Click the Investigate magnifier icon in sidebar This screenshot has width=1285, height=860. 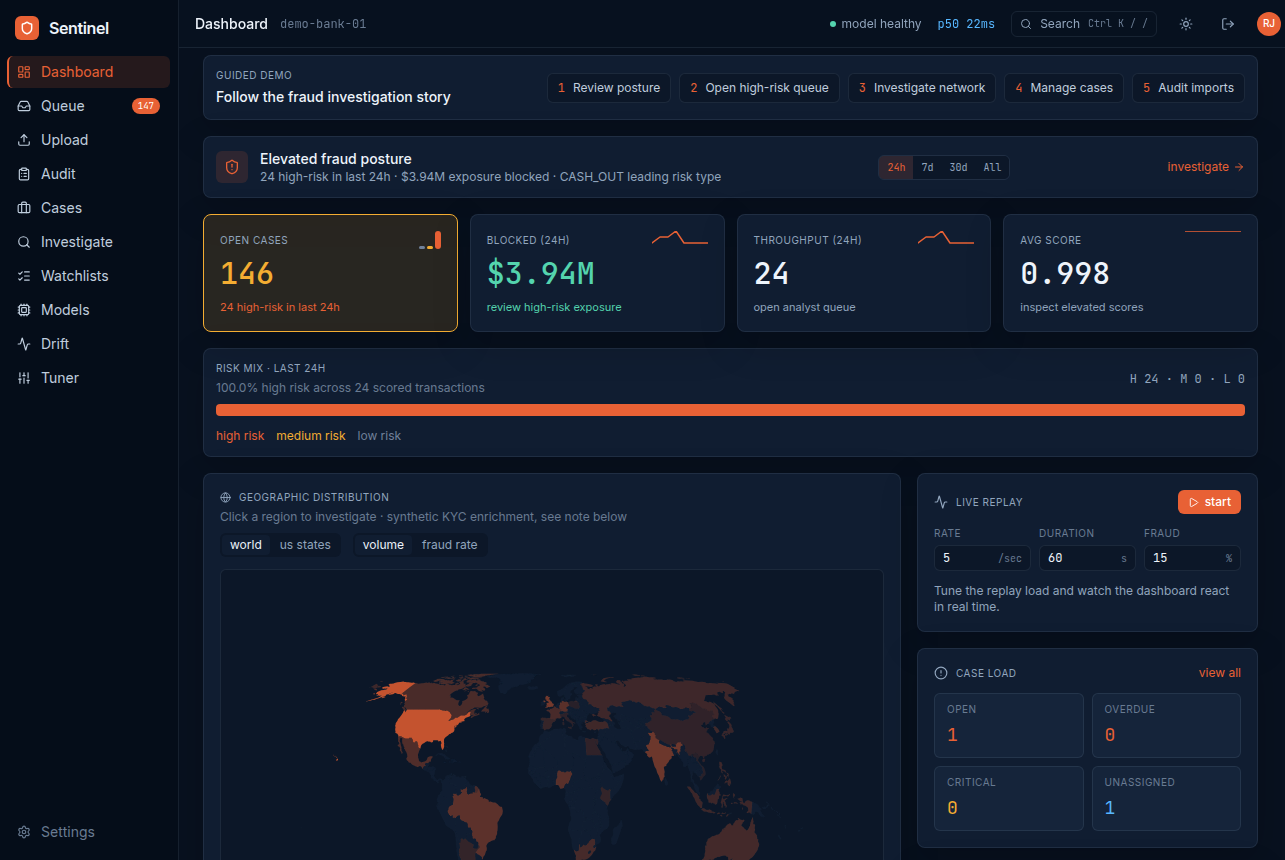click(24, 242)
